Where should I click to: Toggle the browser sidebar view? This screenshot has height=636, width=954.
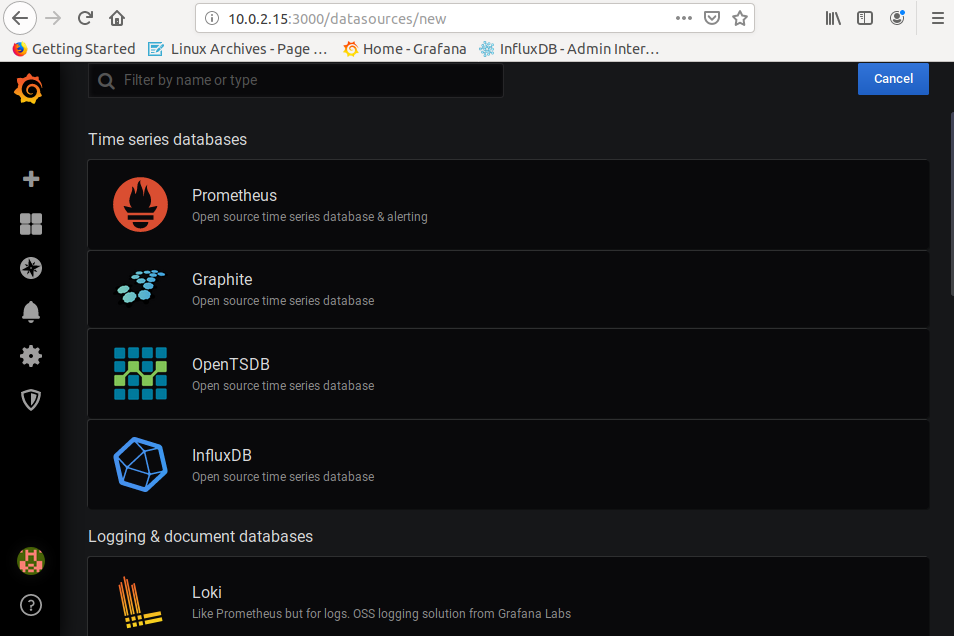point(865,18)
